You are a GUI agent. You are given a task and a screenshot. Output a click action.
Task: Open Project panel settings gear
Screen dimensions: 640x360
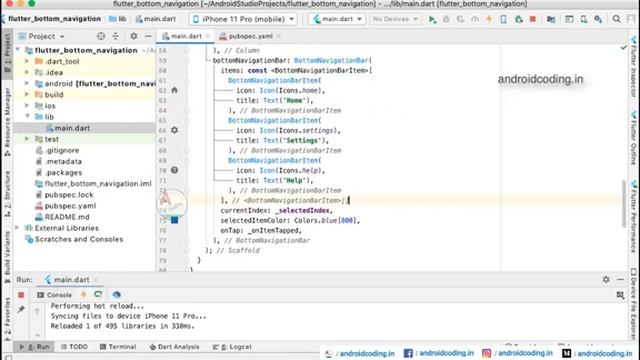click(x=133, y=36)
